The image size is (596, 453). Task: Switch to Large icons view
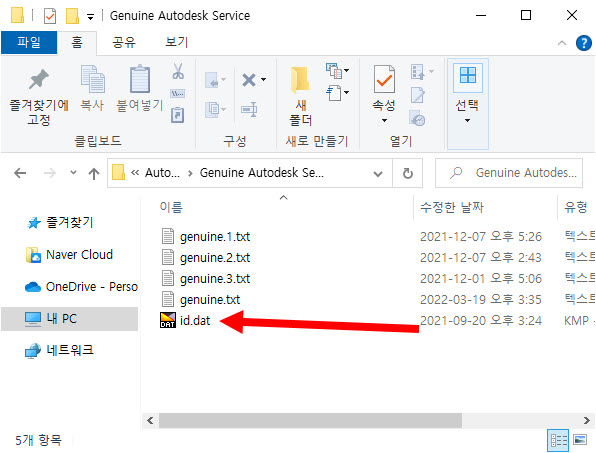click(x=580, y=440)
